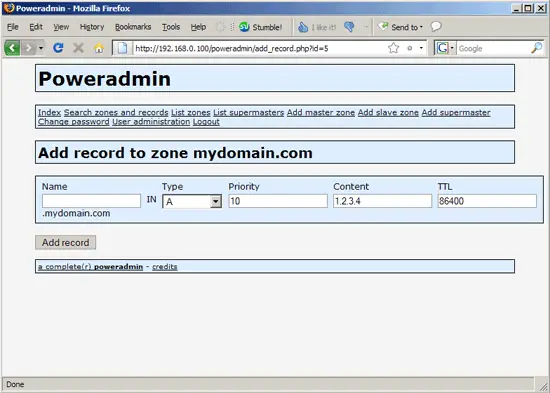This screenshot has width=550, height=393.
Task: Open the File menu
Action: pos(13,27)
